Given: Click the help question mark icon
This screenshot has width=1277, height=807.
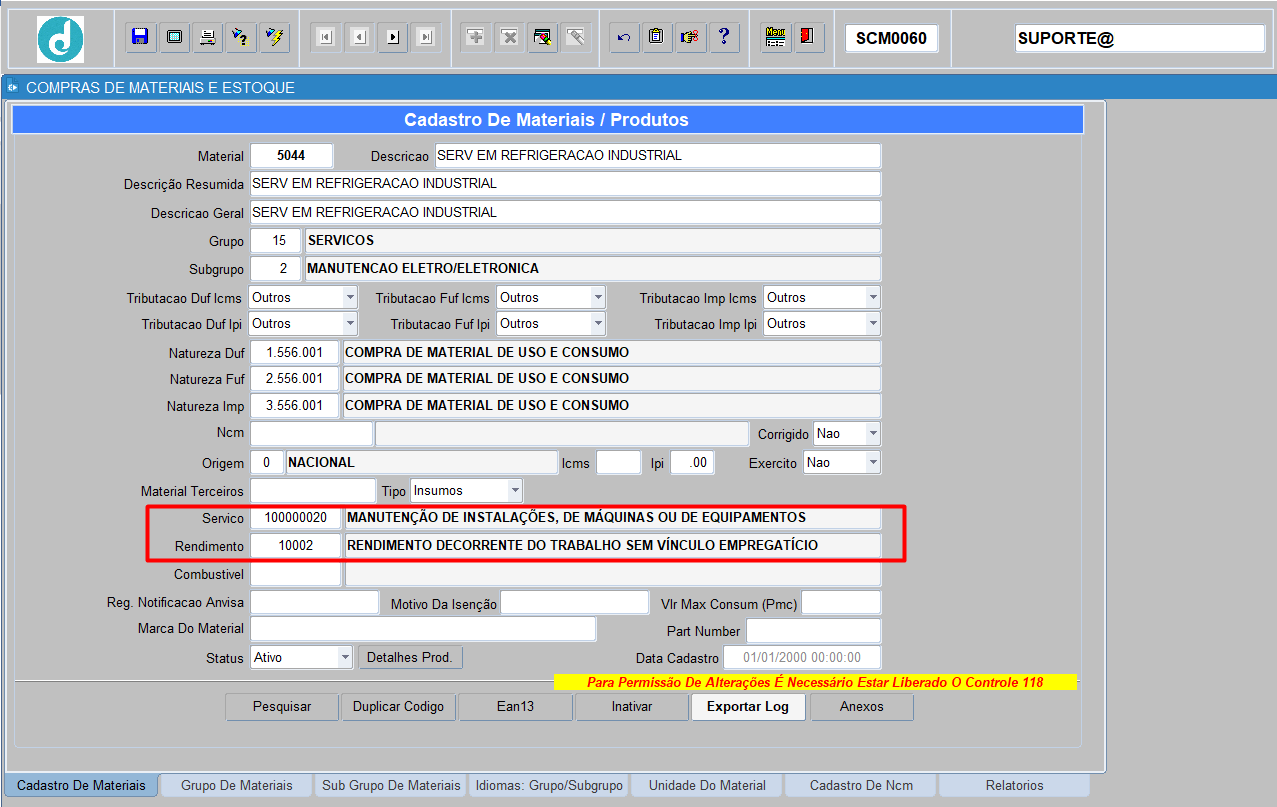Looking at the screenshot, I should coord(723,37).
